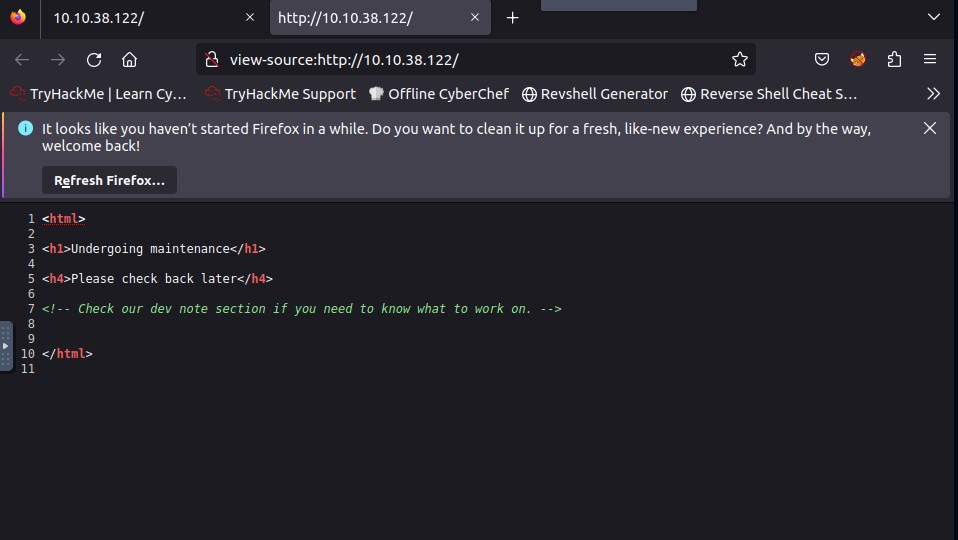Dismiss the Firefox notification bar
Image resolution: width=958 pixels, height=540 pixels.
[929, 128]
